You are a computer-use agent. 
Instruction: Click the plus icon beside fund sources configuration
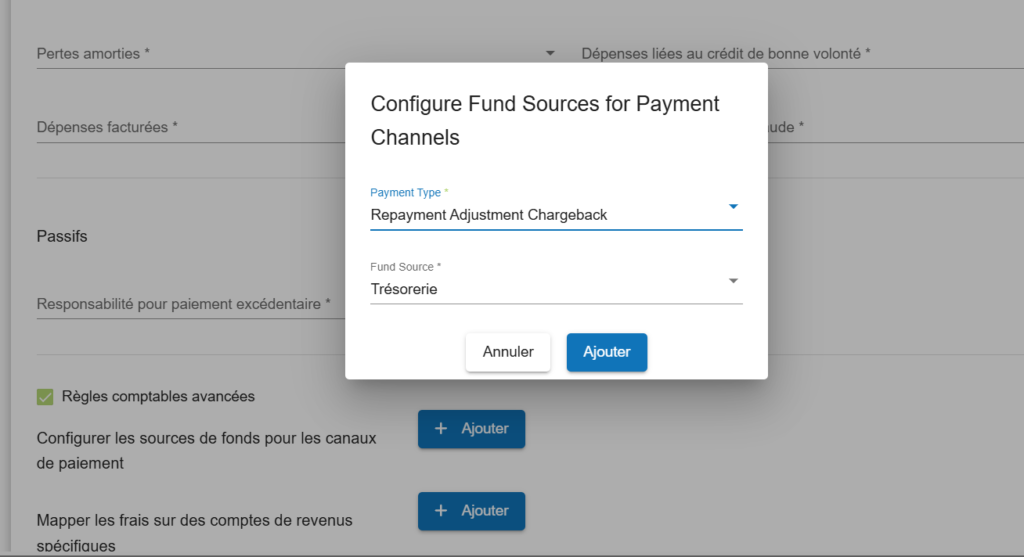tap(442, 429)
